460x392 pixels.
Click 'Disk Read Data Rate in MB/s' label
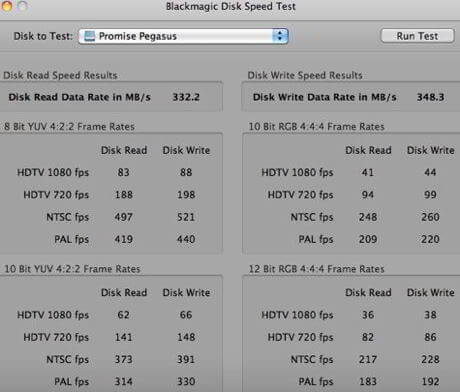80,97
